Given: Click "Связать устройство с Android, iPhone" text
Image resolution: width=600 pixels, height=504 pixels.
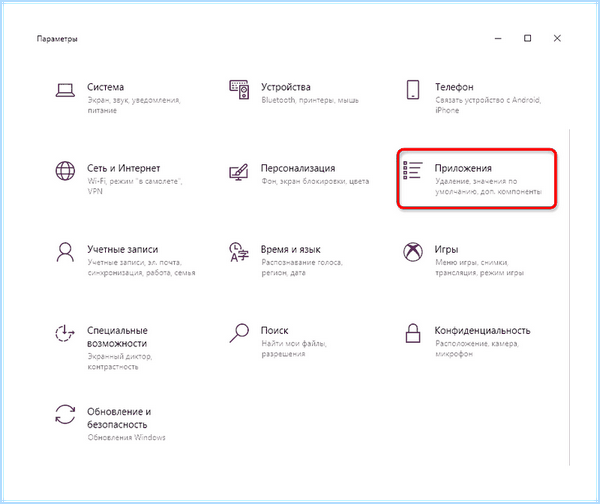Looking at the screenshot, I should coord(488,105).
